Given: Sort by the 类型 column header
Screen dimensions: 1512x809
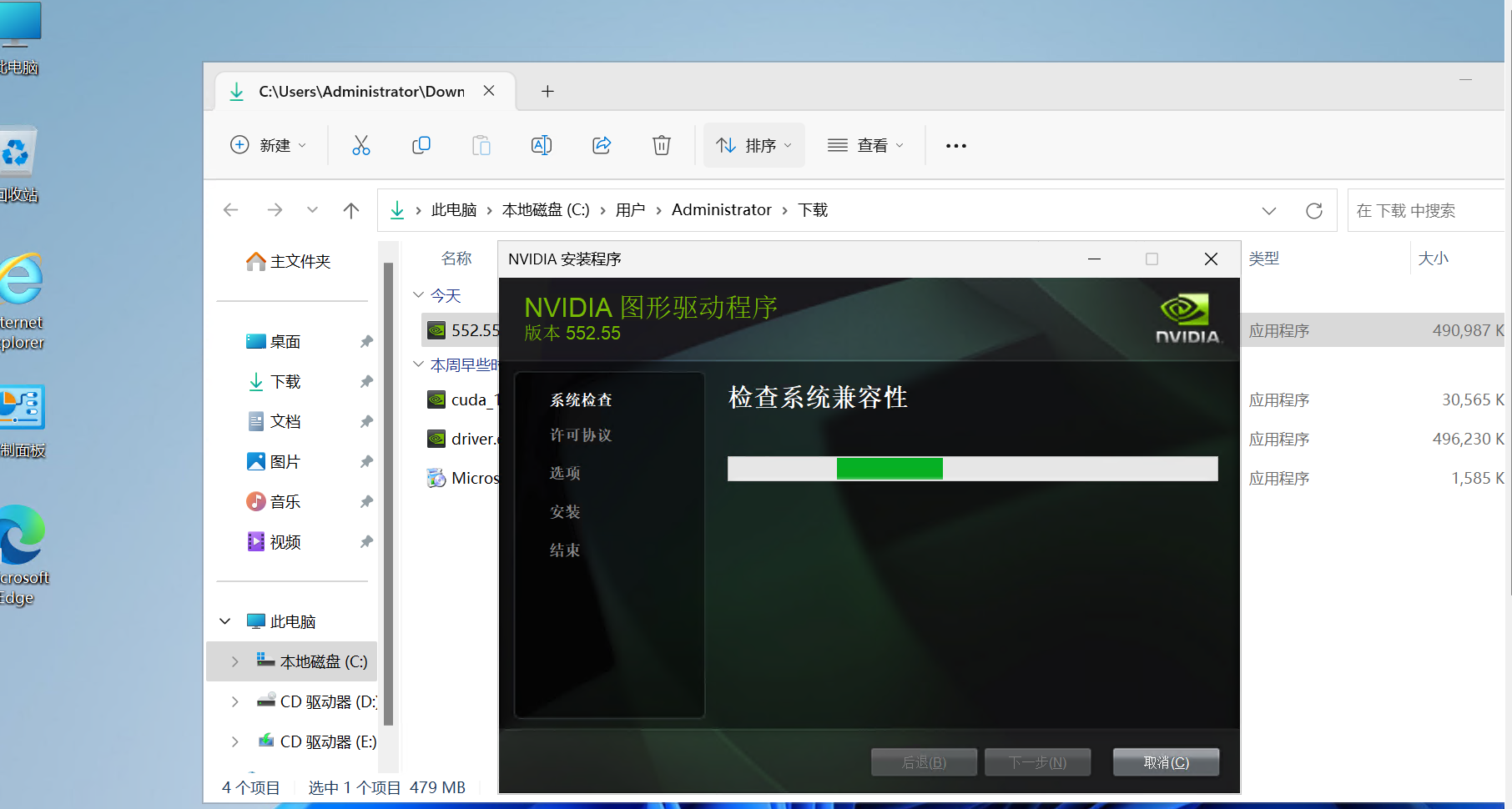Looking at the screenshot, I should tap(1264, 259).
